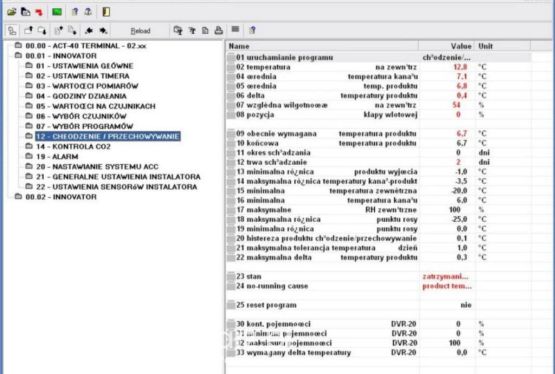Click the help question-mark icon on the second toolbar
Viewport: 555px width, 374px height.
252,30
